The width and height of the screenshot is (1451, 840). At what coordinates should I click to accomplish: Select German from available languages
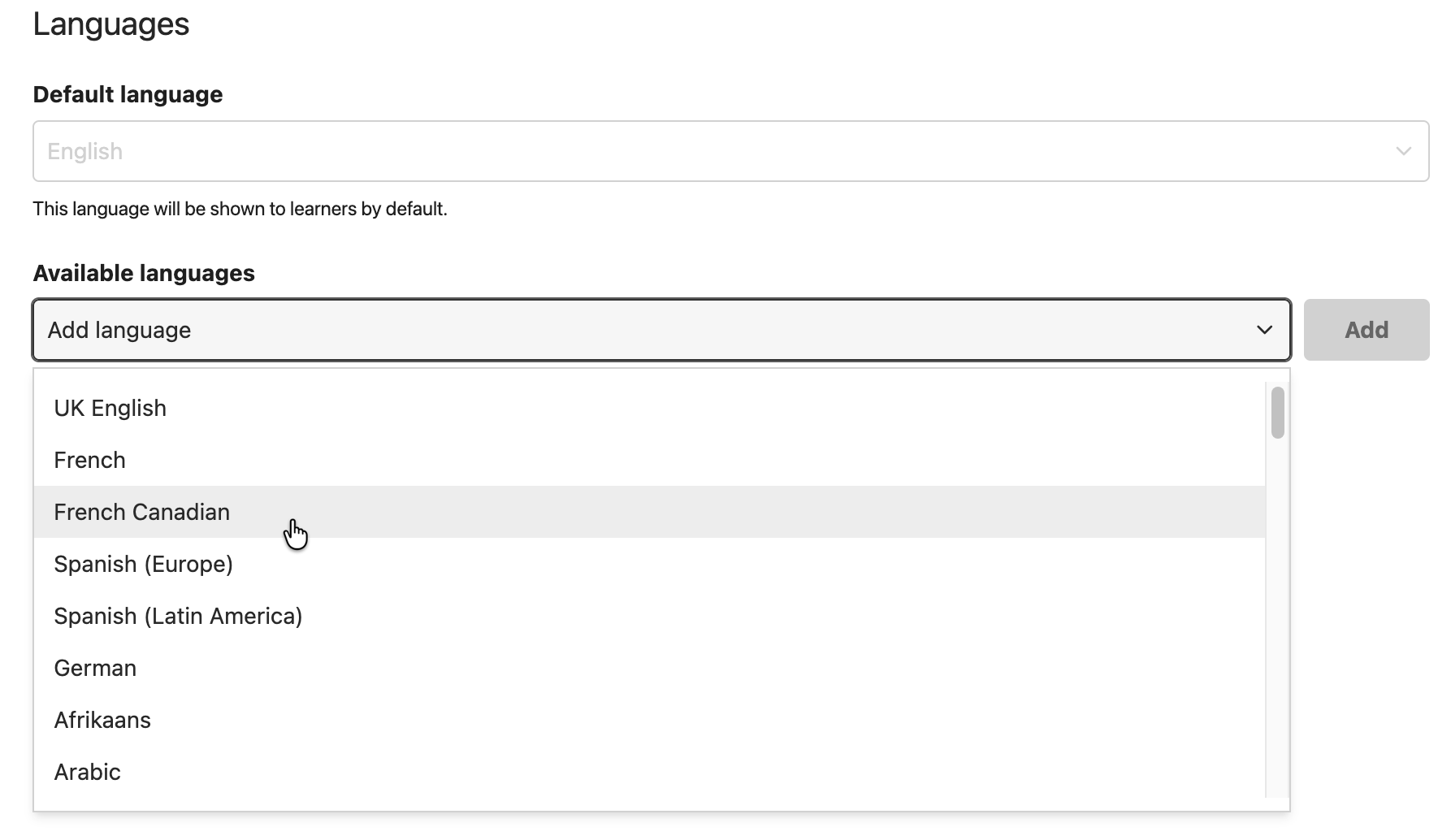point(649,668)
